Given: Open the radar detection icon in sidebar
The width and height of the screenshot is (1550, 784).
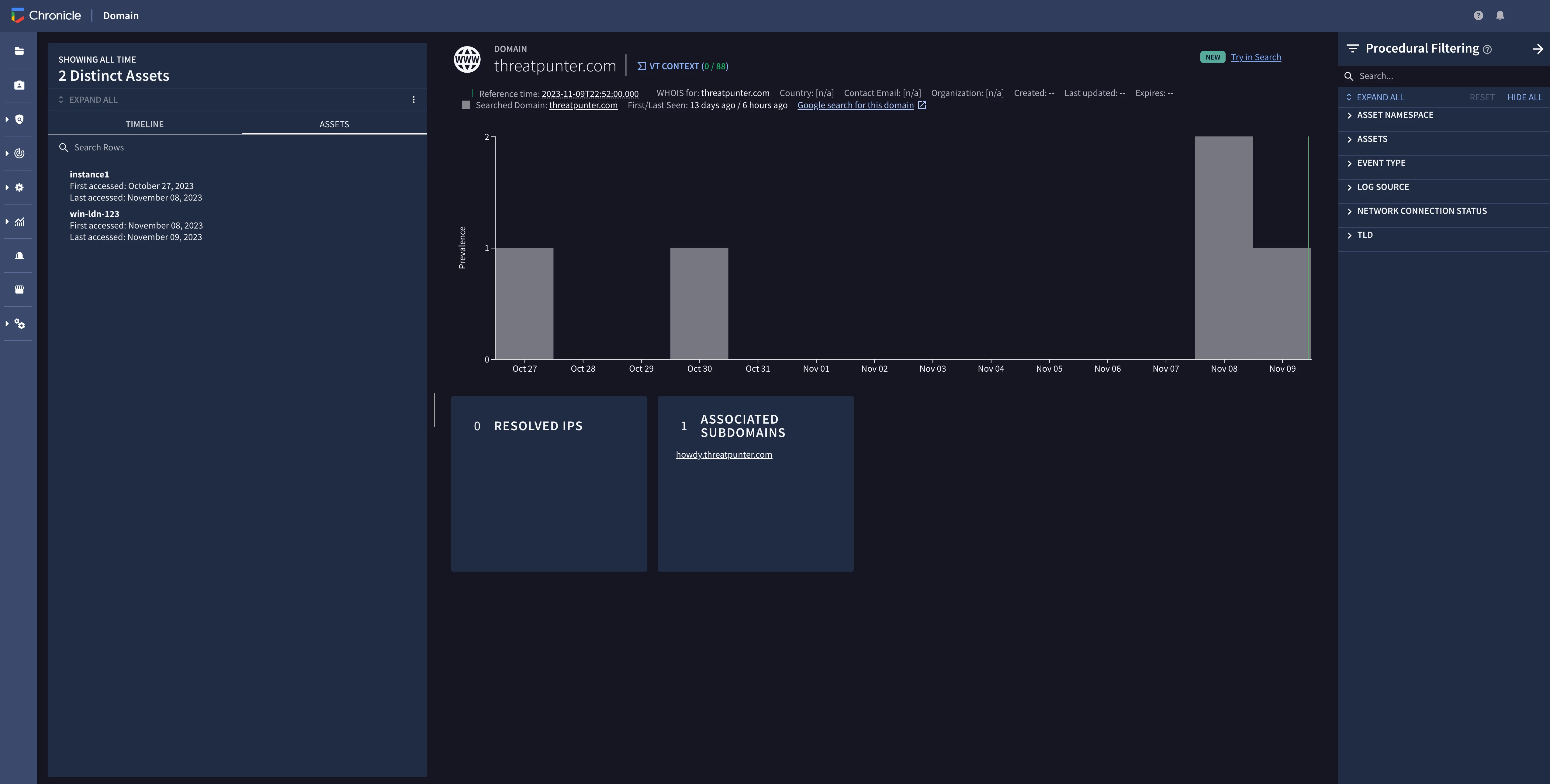Looking at the screenshot, I should (x=19, y=153).
